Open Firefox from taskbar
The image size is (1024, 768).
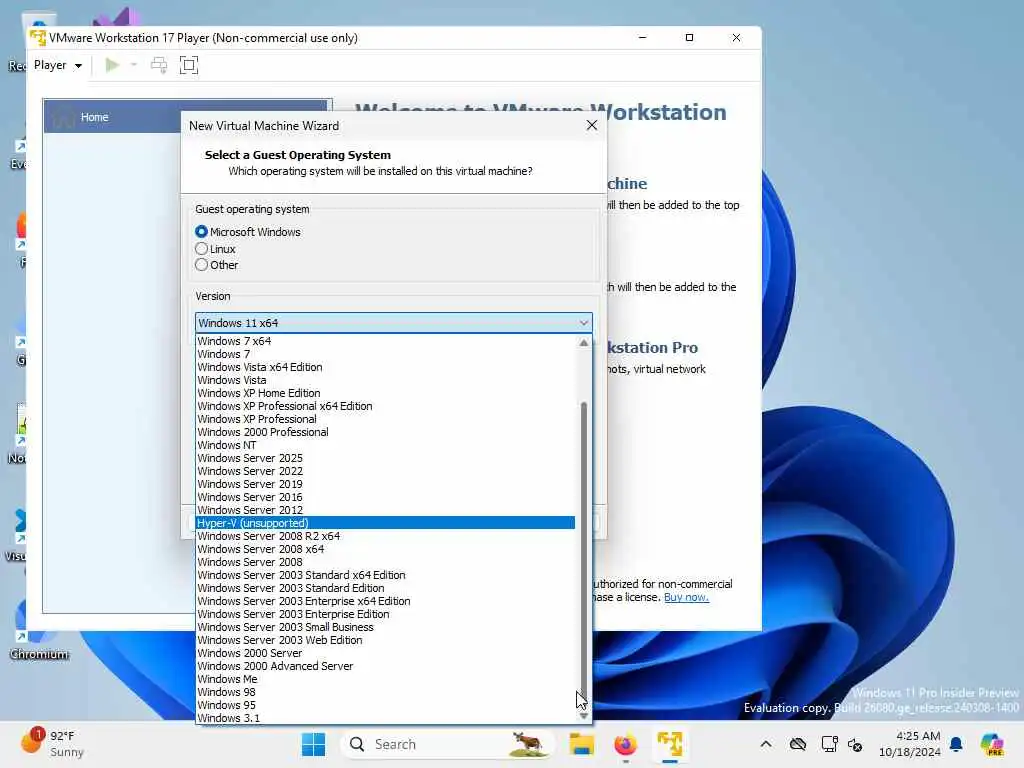point(625,744)
